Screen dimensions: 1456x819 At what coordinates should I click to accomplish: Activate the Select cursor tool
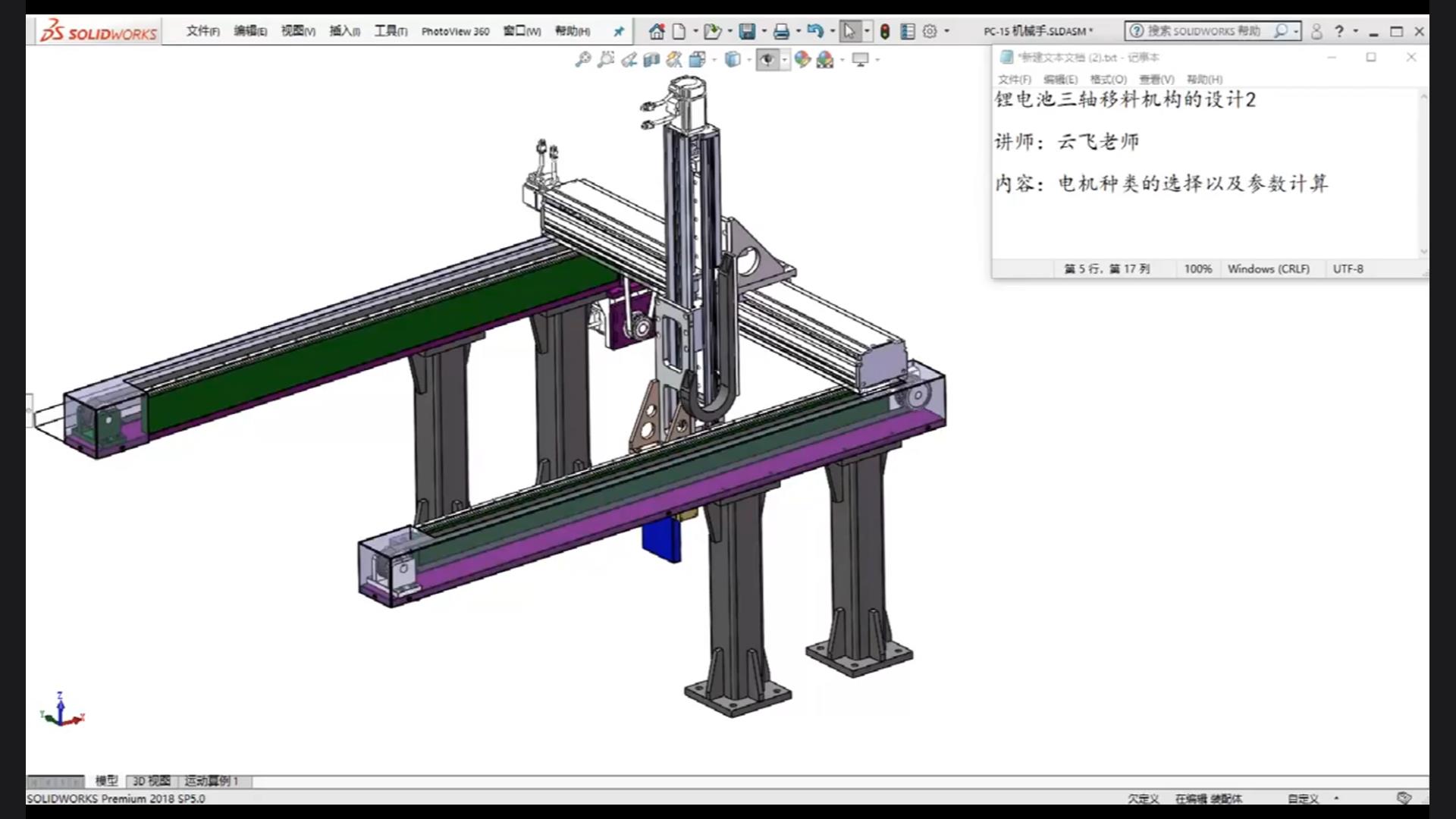coord(849,31)
